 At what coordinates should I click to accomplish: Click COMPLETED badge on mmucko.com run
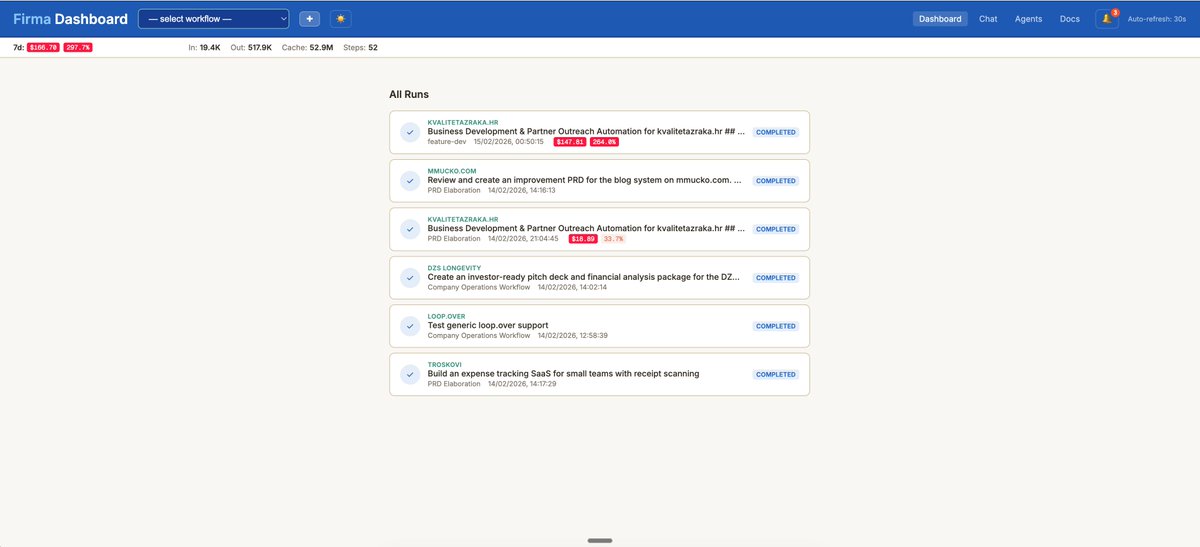coord(775,181)
